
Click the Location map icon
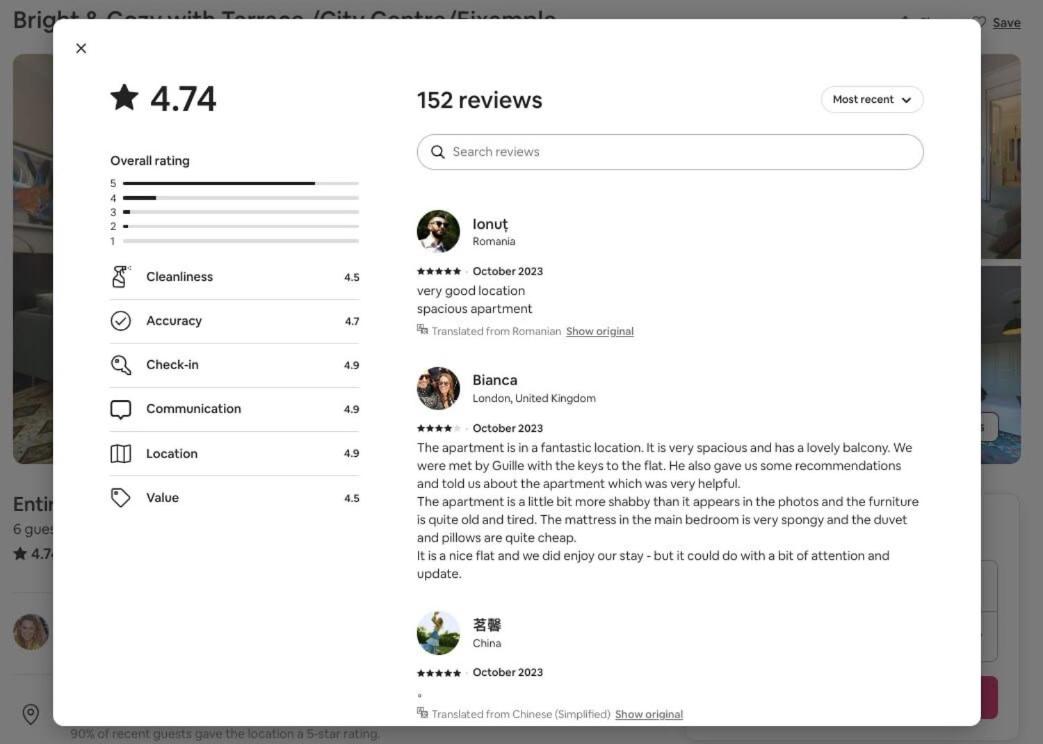[120, 453]
